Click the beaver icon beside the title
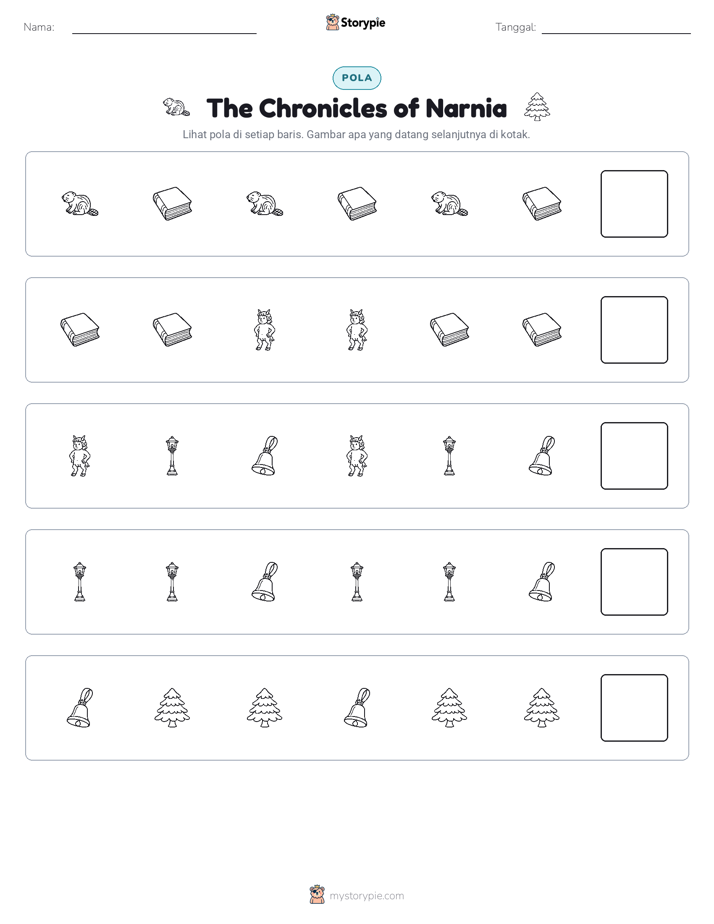 pyautogui.click(x=176, y=107)
